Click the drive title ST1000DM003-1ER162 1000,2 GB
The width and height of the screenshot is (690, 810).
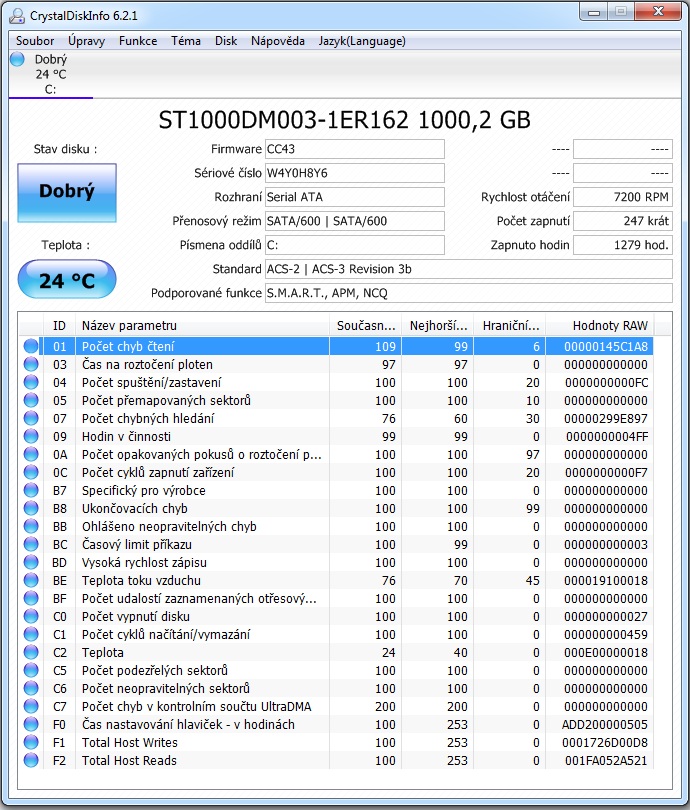tap(344, 120)
